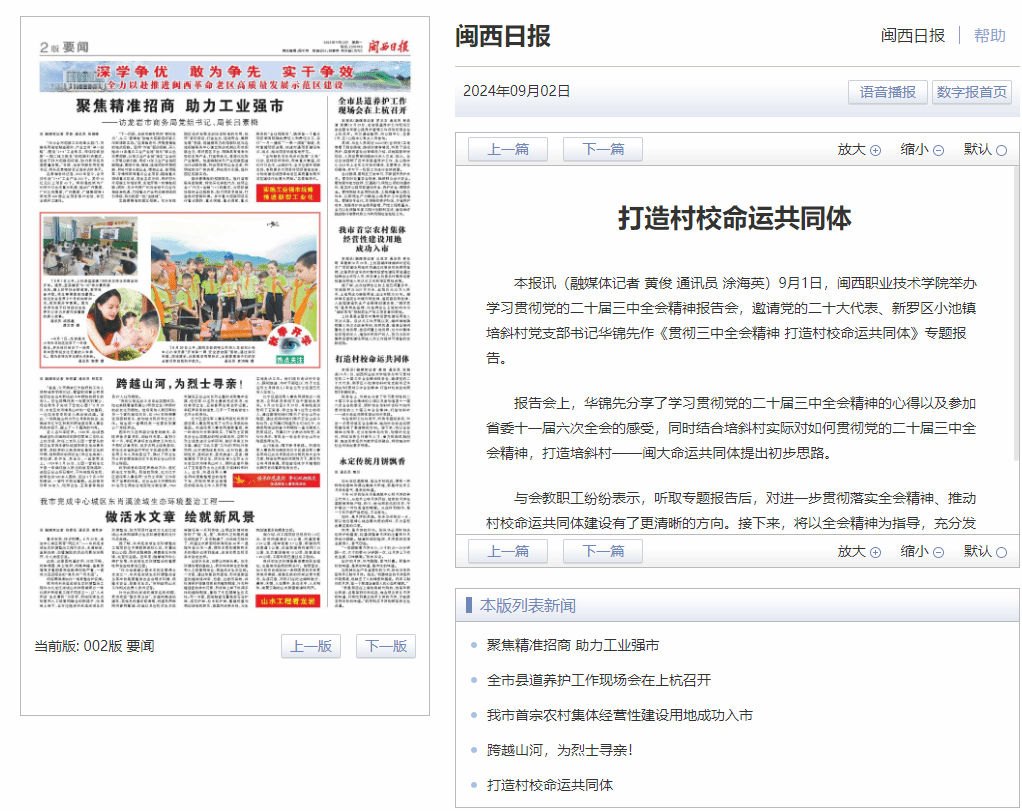The image size is (1022, 811).
Task: Click the bottom 缩小 zoom-out minus icon
Action: tap(938, 552)
